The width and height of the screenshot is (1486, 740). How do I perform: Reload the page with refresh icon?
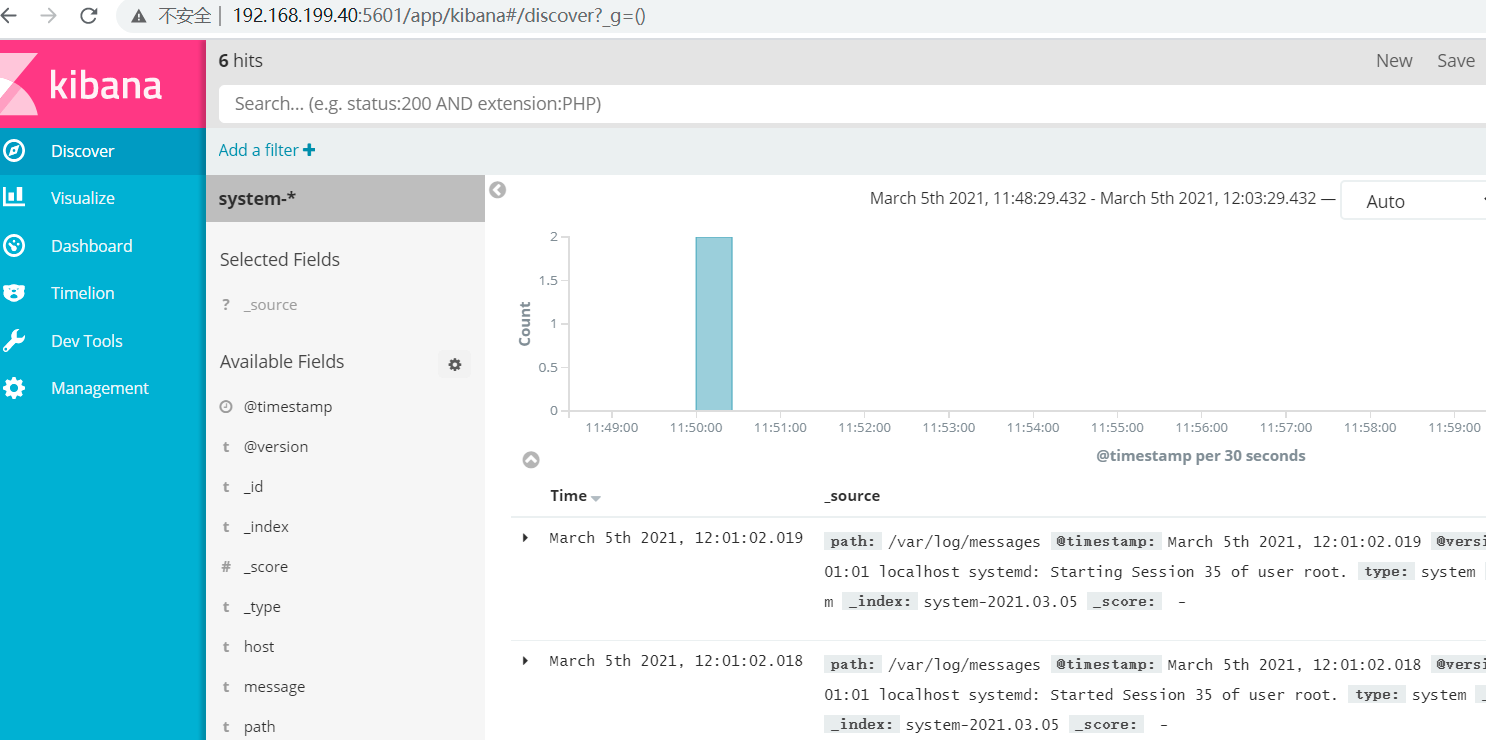(x=89, y=15)
